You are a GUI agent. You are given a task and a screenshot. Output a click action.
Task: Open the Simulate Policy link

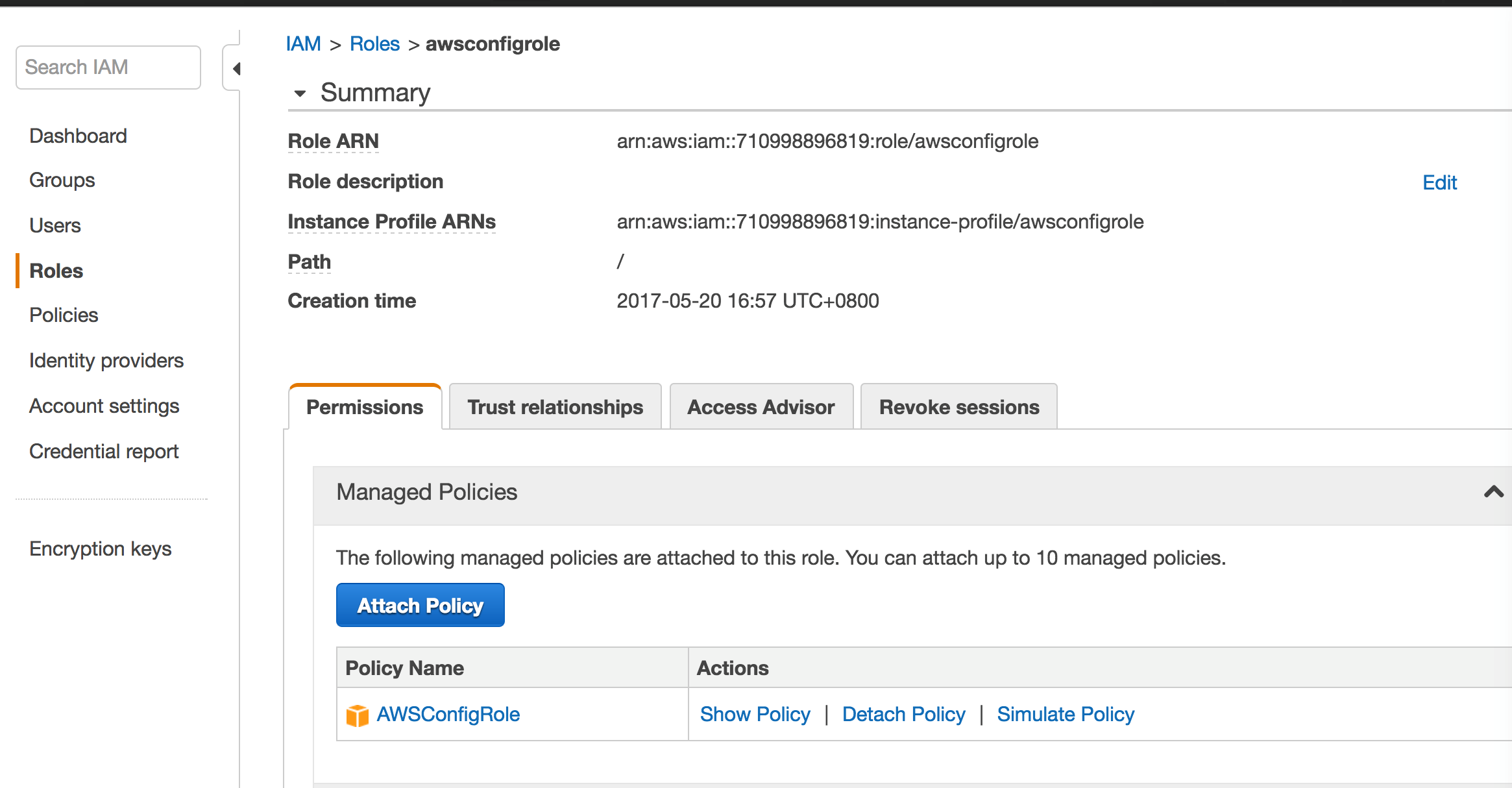(x=1066, y=714)
